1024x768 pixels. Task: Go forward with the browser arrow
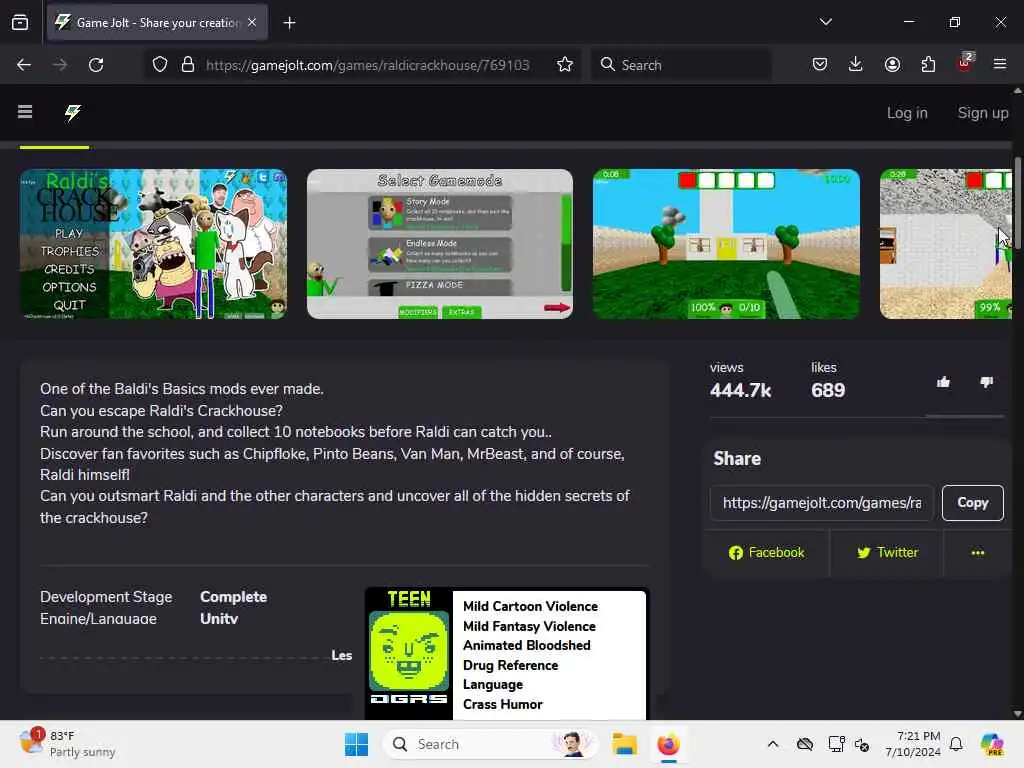[x=60, y=65]
